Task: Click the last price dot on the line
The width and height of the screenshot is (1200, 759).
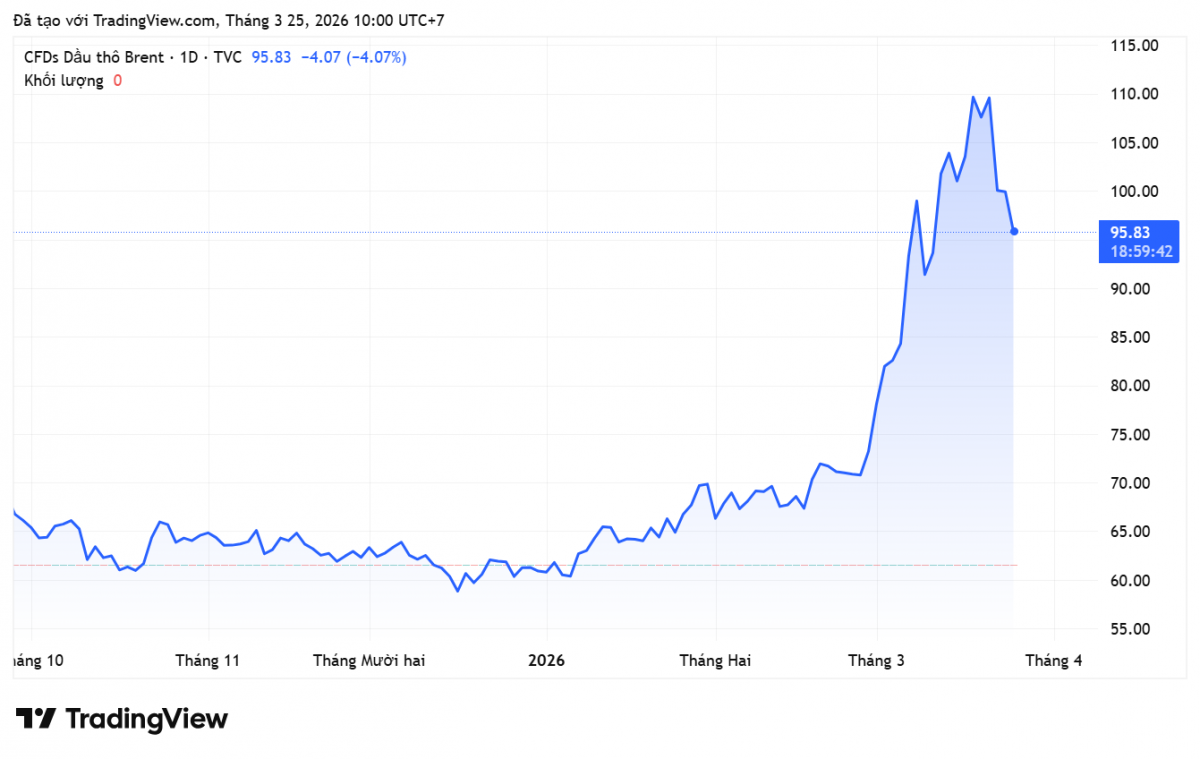Action: pos(1014,231)
